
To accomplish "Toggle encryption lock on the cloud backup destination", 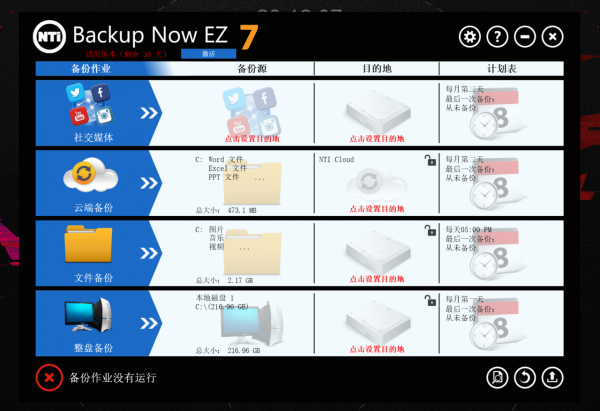I will [x=430, y=160].
